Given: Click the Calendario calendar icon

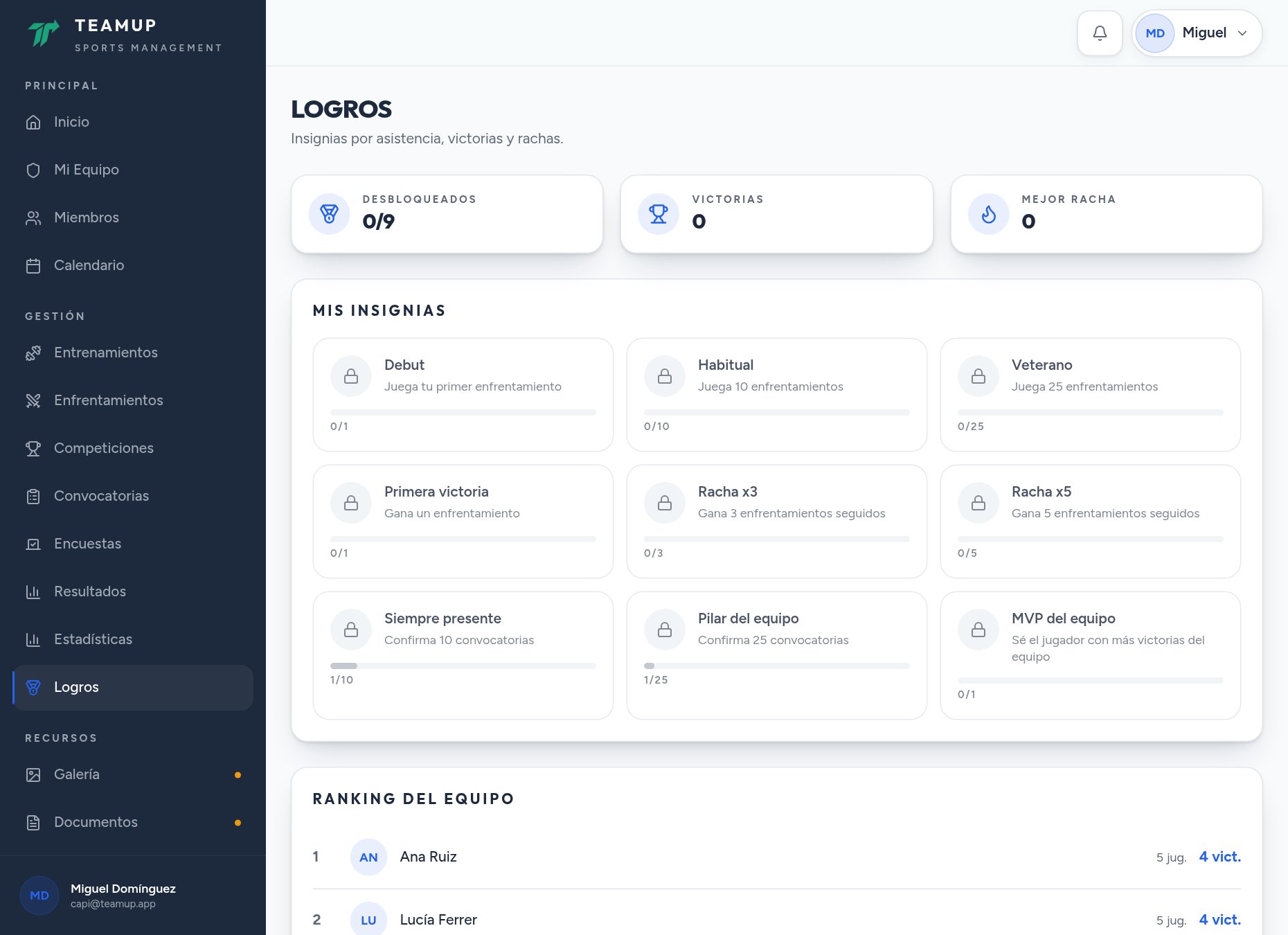Looking at the screenshot, I should point(33,266).
